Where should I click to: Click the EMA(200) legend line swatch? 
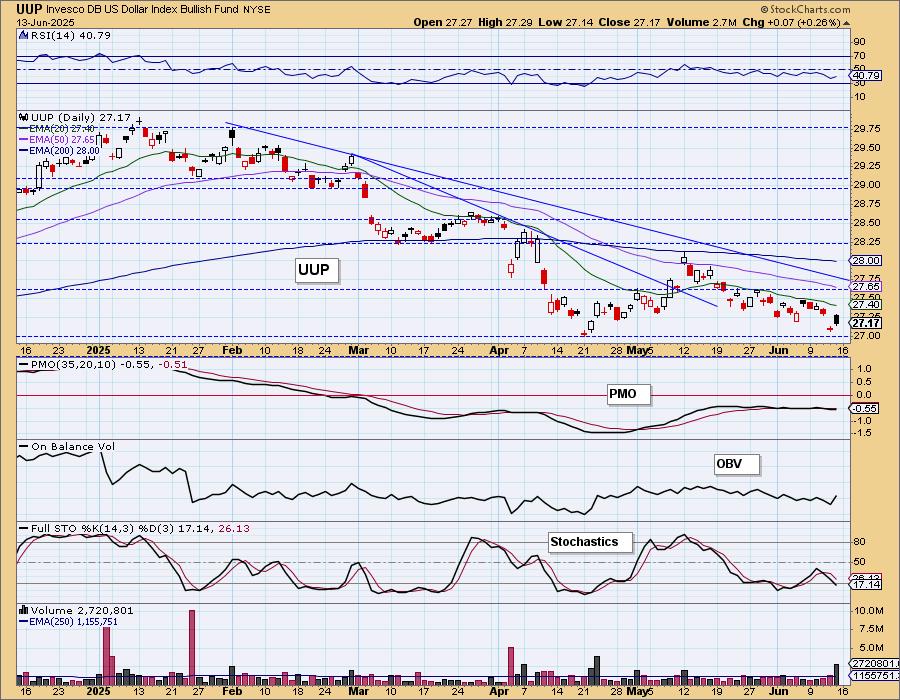[24, 151]
